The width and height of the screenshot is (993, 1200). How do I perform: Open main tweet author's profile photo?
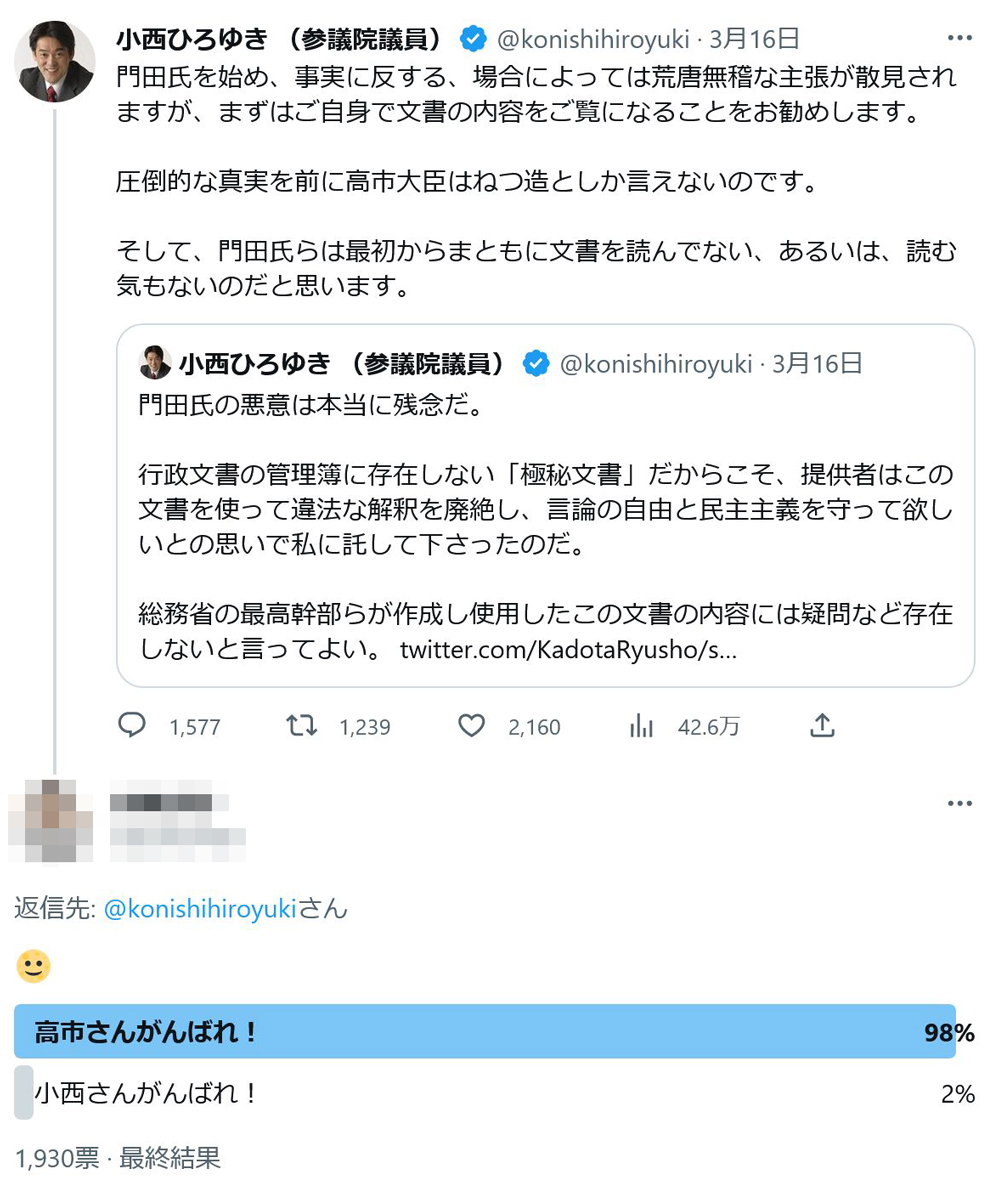55,62
